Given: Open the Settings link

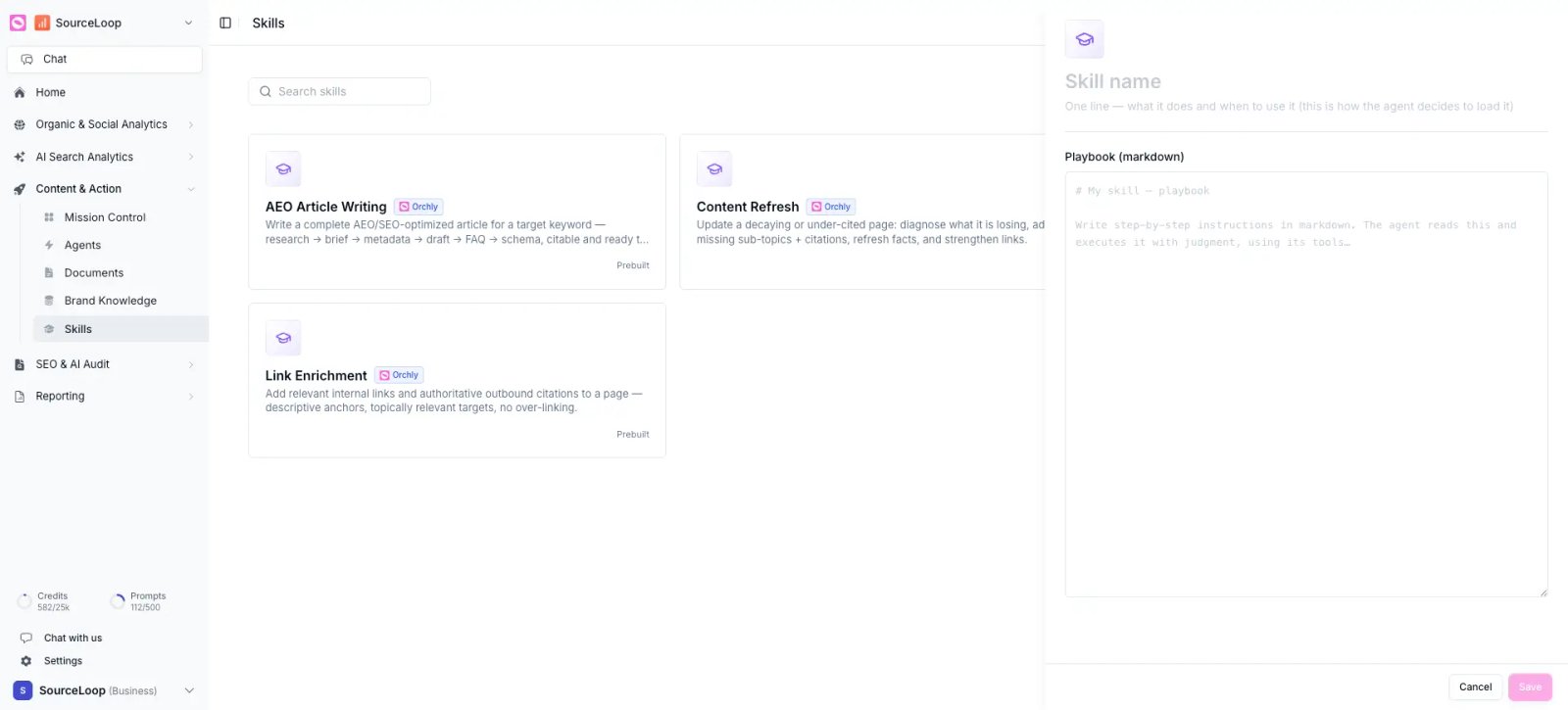Looking at the screenshot, I should pyautogui.click(x=63, y=661).
